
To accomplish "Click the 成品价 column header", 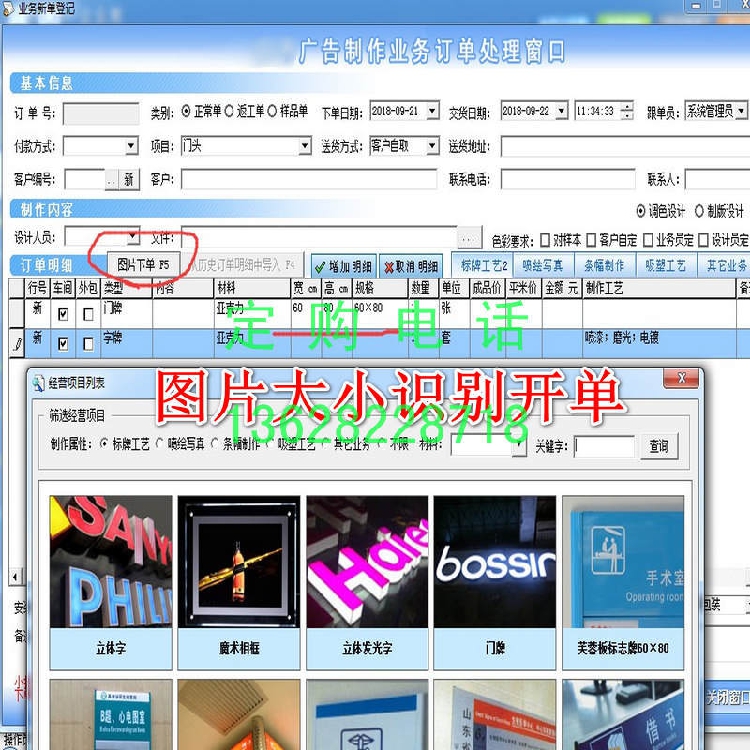I will (x=487, y=288).
